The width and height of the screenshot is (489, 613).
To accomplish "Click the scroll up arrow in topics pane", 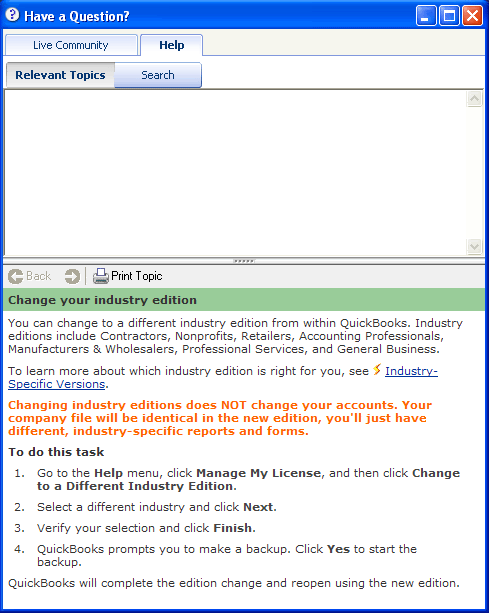I will point(474,99).
